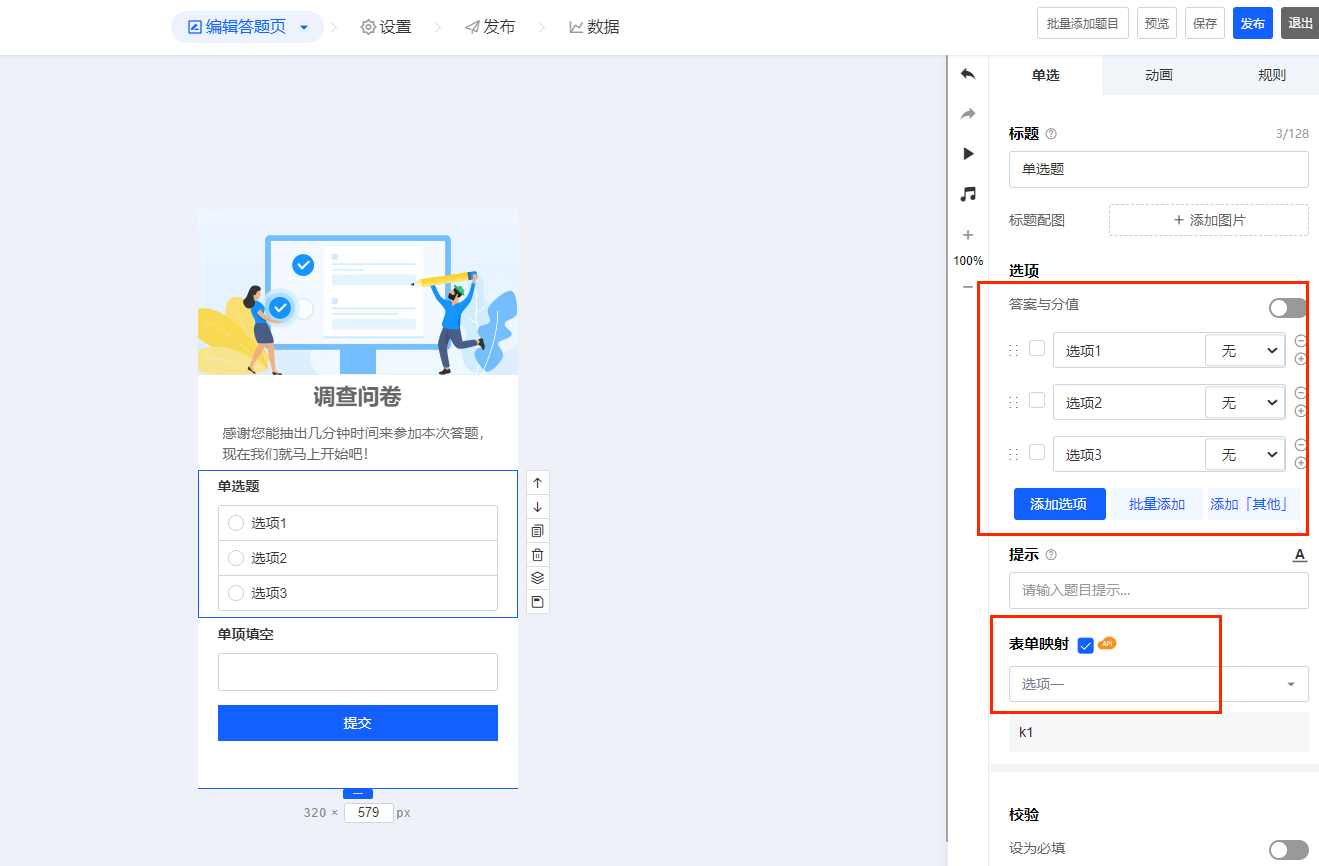Open the background music note icon
Screen dimensions: 1319x866
[967, 194]
